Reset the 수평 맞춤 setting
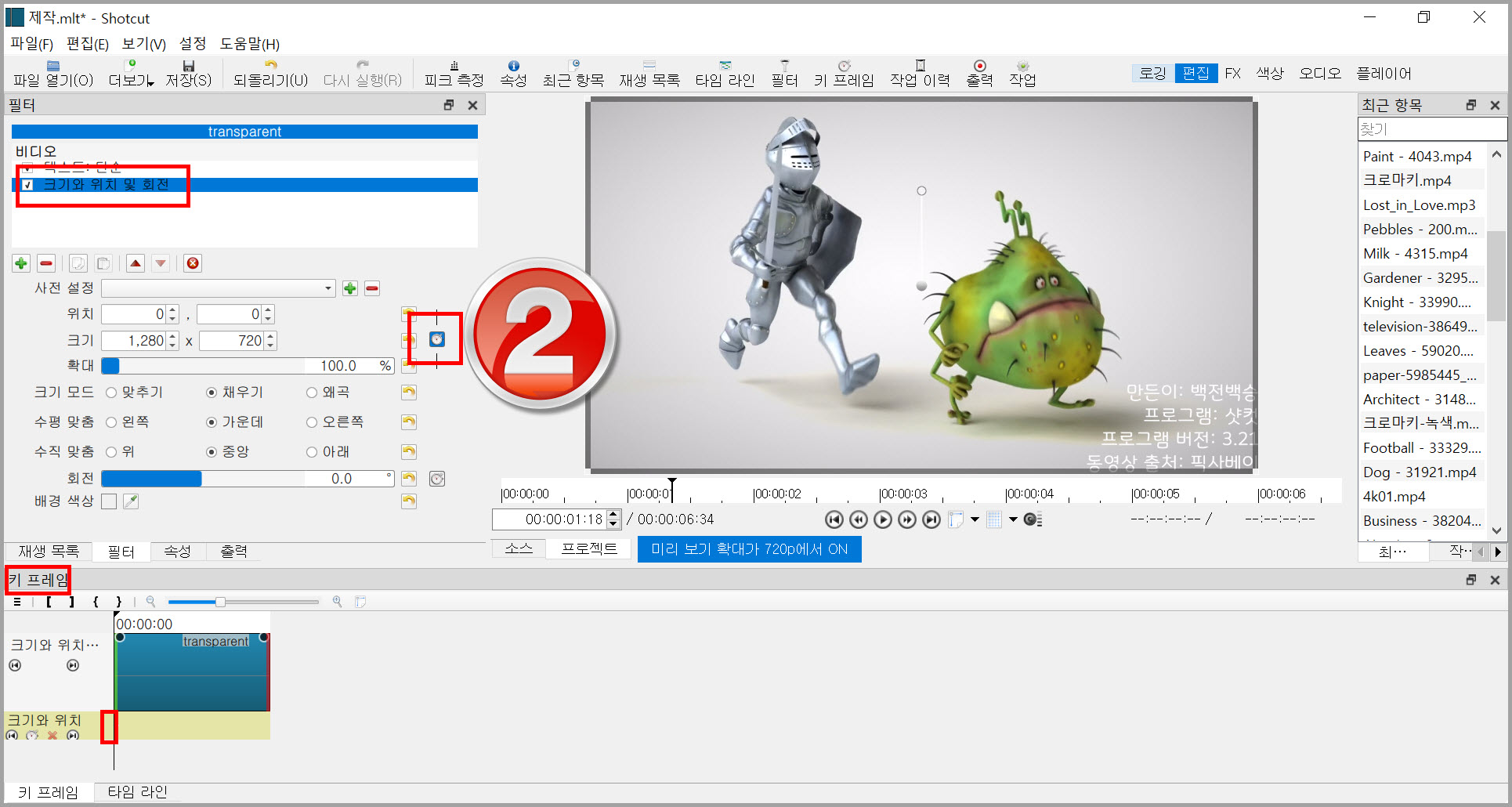 tap(409, 422)
